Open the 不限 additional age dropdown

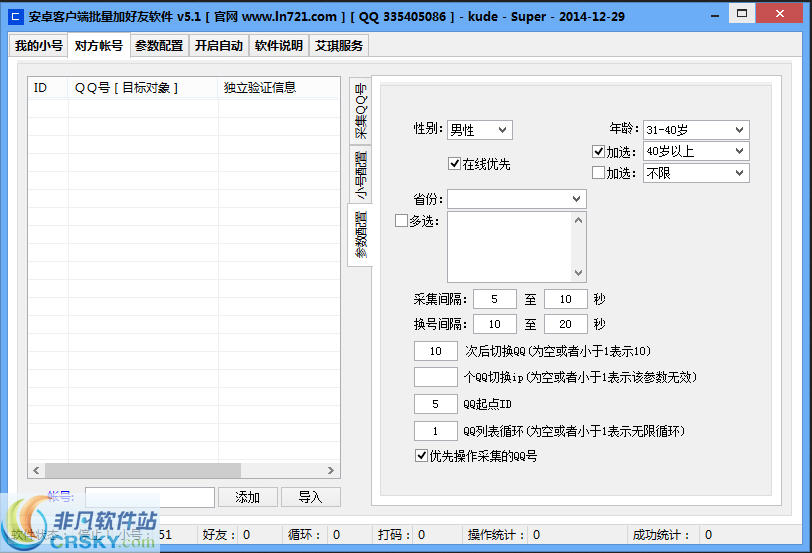pos(695,173)
